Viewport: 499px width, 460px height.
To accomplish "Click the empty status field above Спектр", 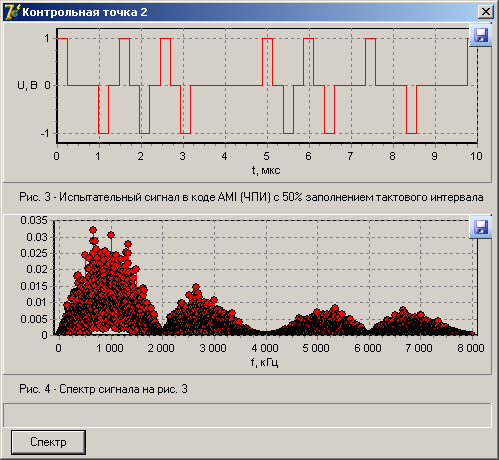I will 247,415.
